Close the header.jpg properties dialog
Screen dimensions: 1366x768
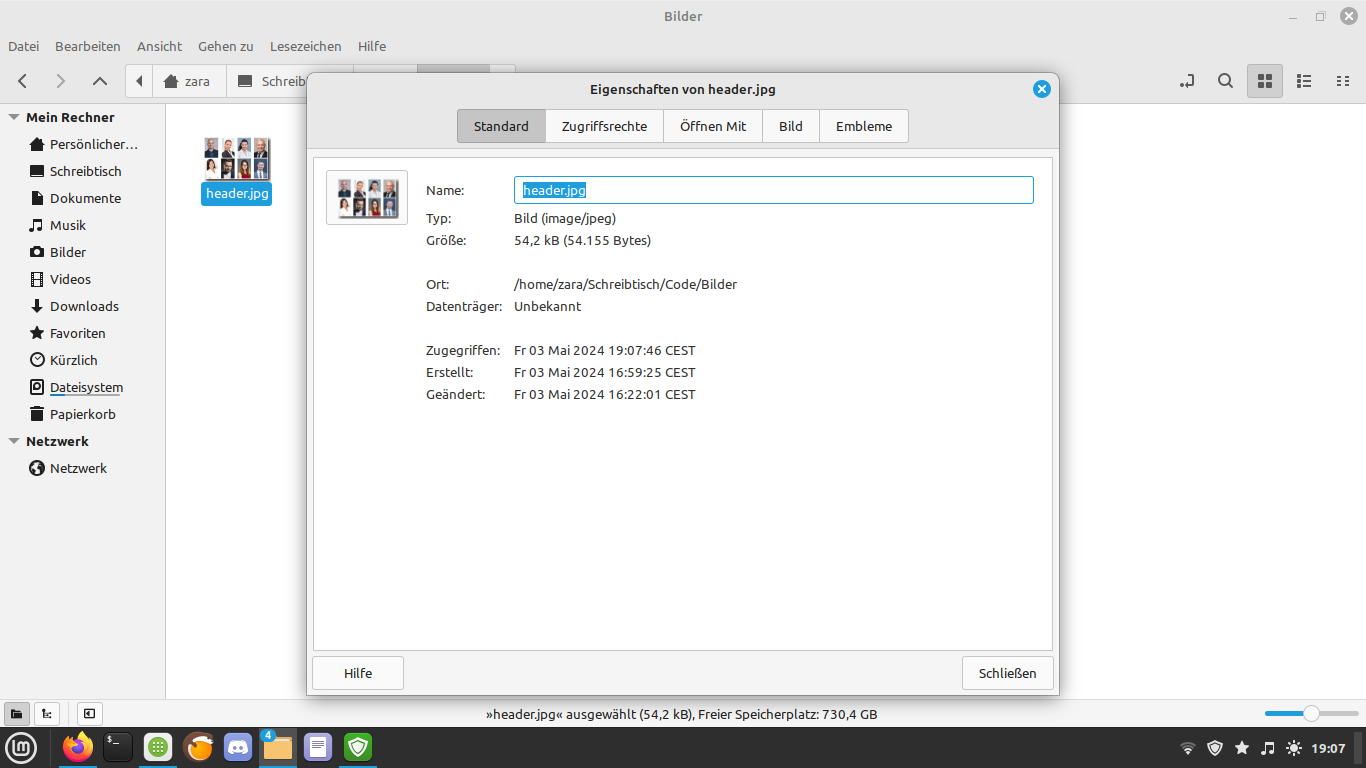point(1041,89)
